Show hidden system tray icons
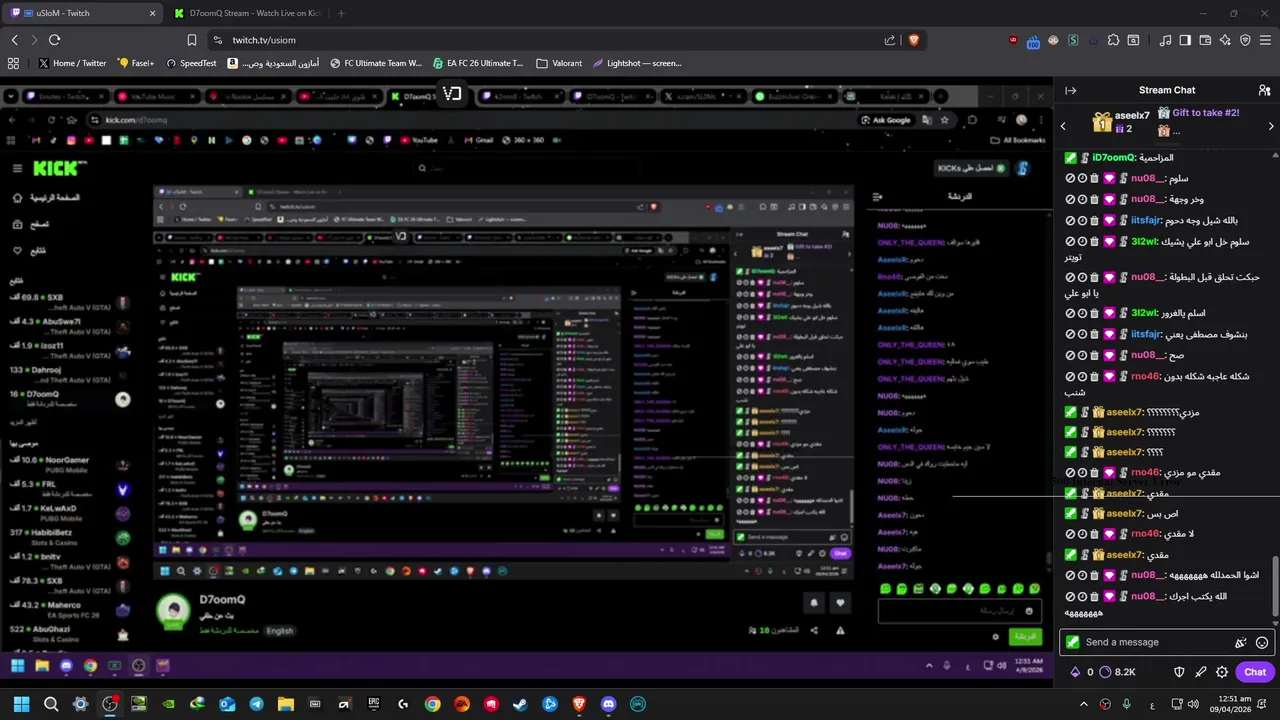 pos(1083,704)
